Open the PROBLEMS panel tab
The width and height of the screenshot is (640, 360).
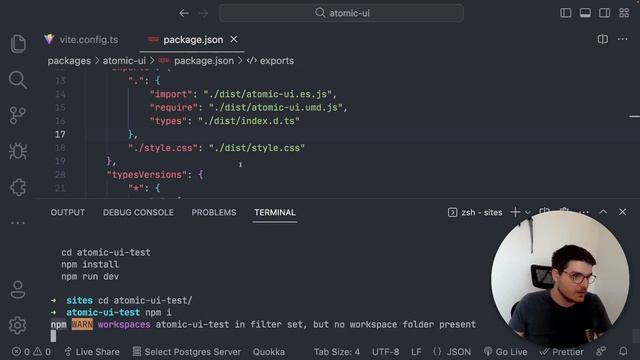tap(214, 213)
